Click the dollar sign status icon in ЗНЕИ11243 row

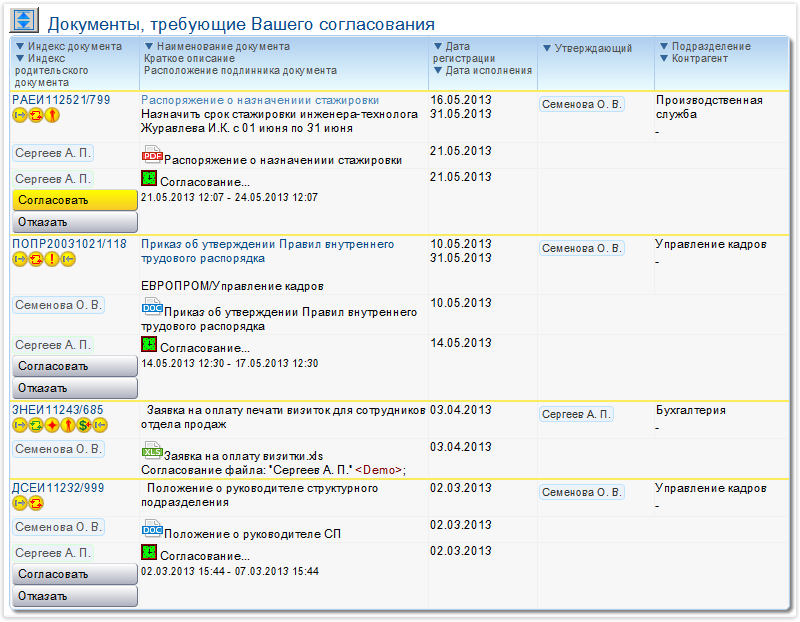[84, 425]
